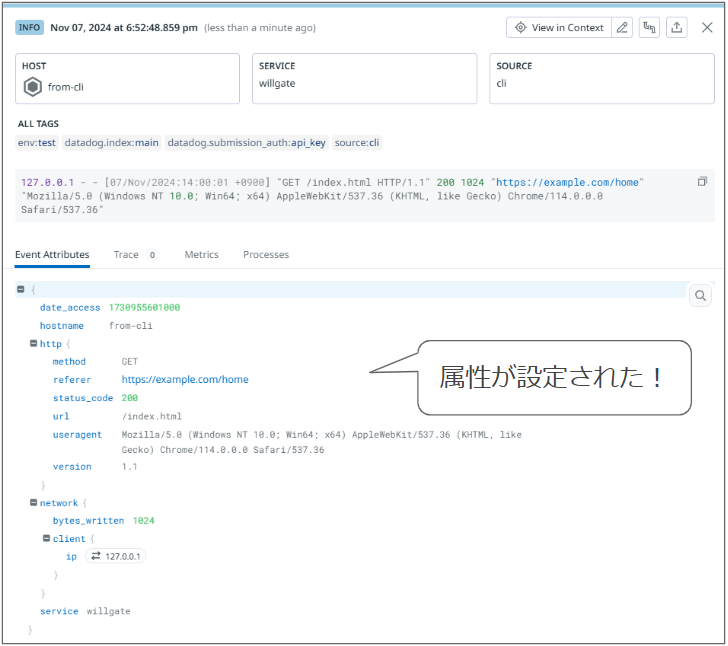Click the willgate service attribute value
This screenshot has height=646, width=728.
pyautogui.click(x=108, y=611)
